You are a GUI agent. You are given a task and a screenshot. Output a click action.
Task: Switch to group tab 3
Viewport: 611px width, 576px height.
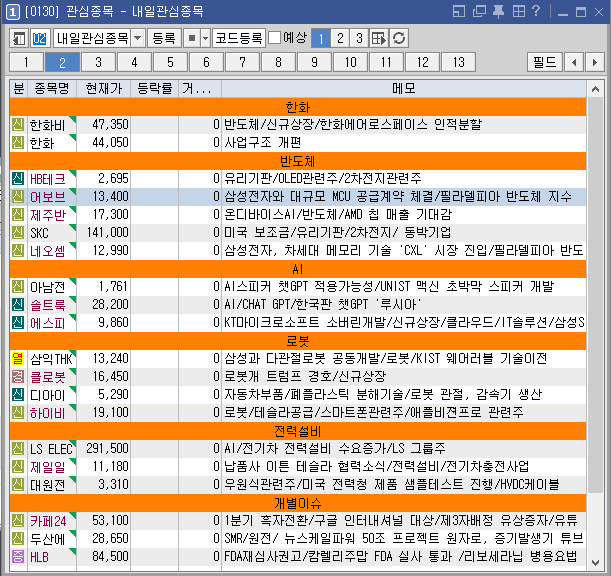[x=98, y=62]
